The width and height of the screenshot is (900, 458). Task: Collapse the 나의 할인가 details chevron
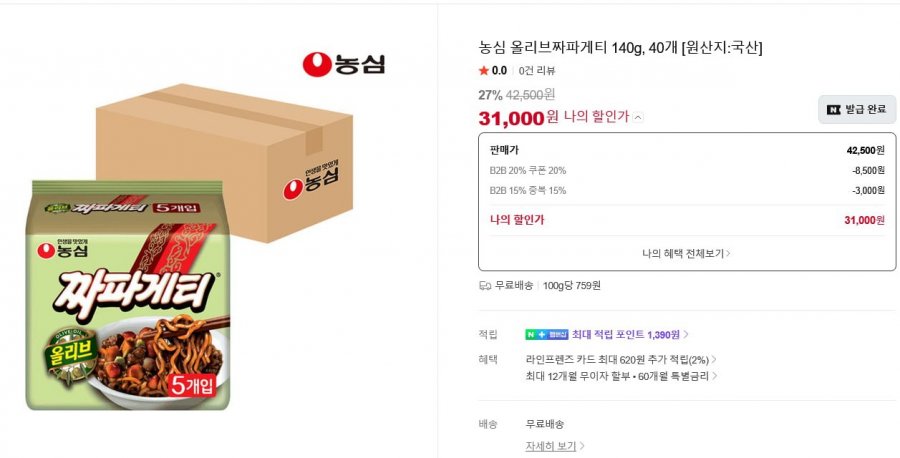coord(638,118)
